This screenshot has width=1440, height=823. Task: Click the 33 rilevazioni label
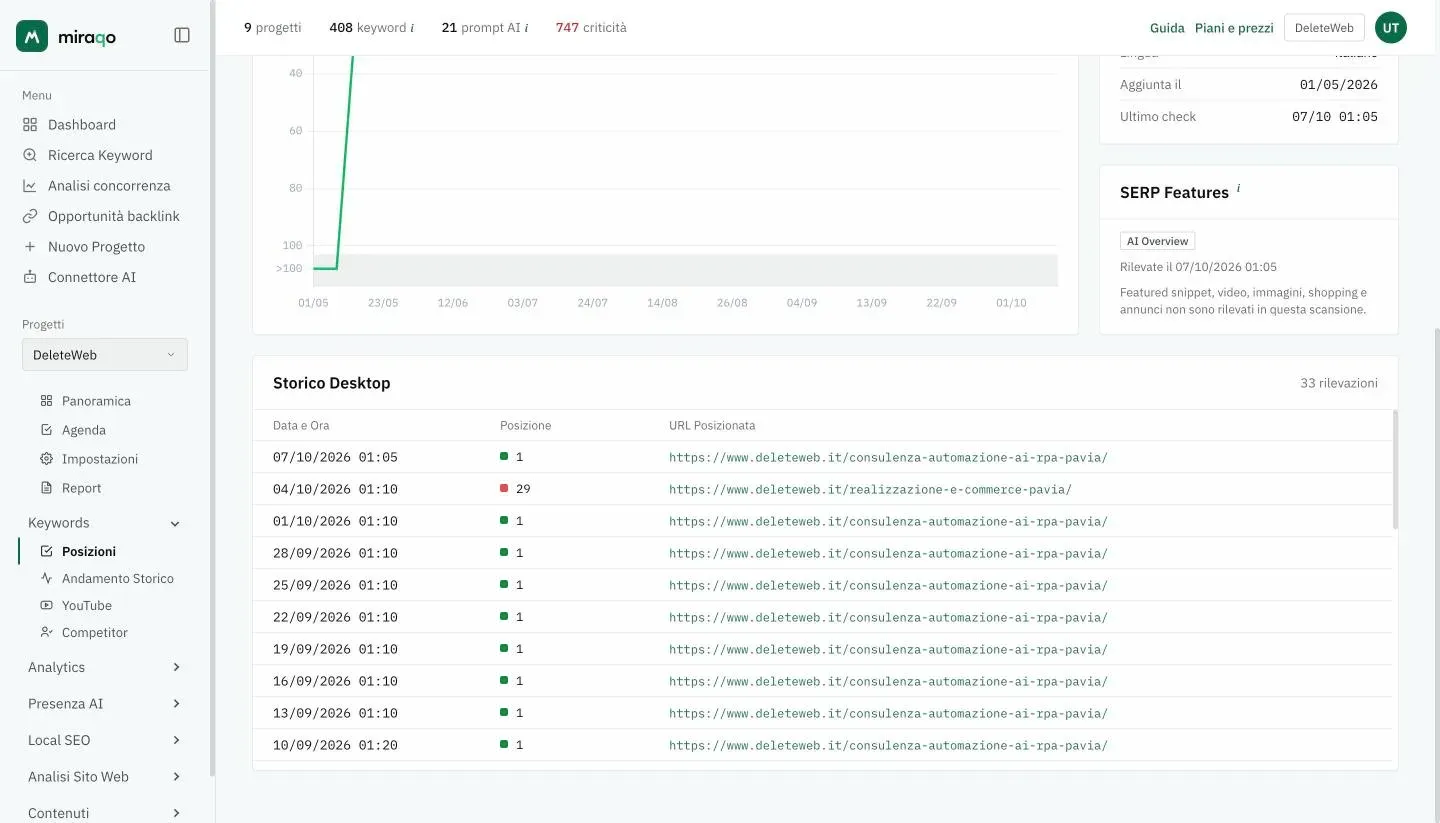pos(1339,383)
